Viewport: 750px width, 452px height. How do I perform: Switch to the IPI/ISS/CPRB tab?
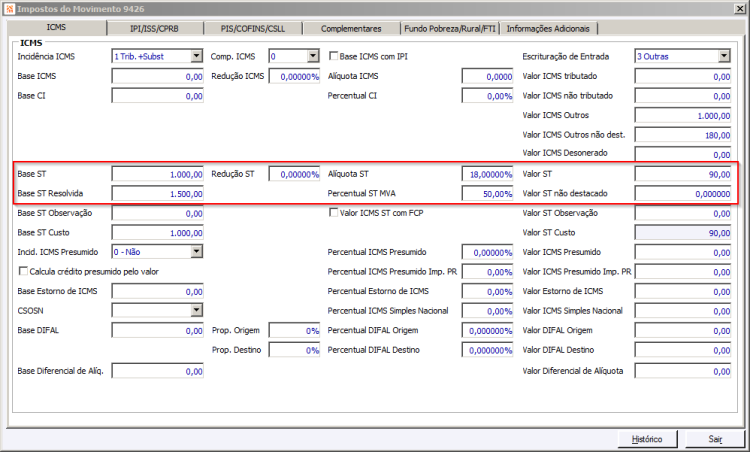pos(154,29)
